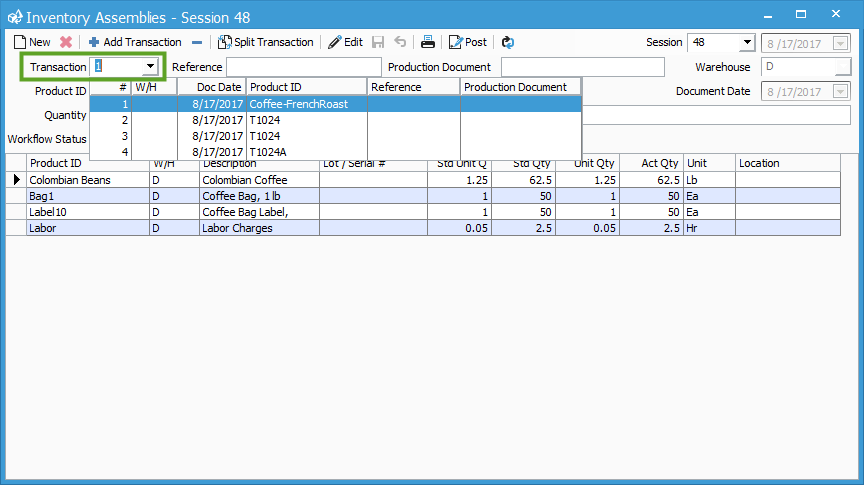
Task: Select transaction 2 T1024 row
Action: tap(336, 120)
